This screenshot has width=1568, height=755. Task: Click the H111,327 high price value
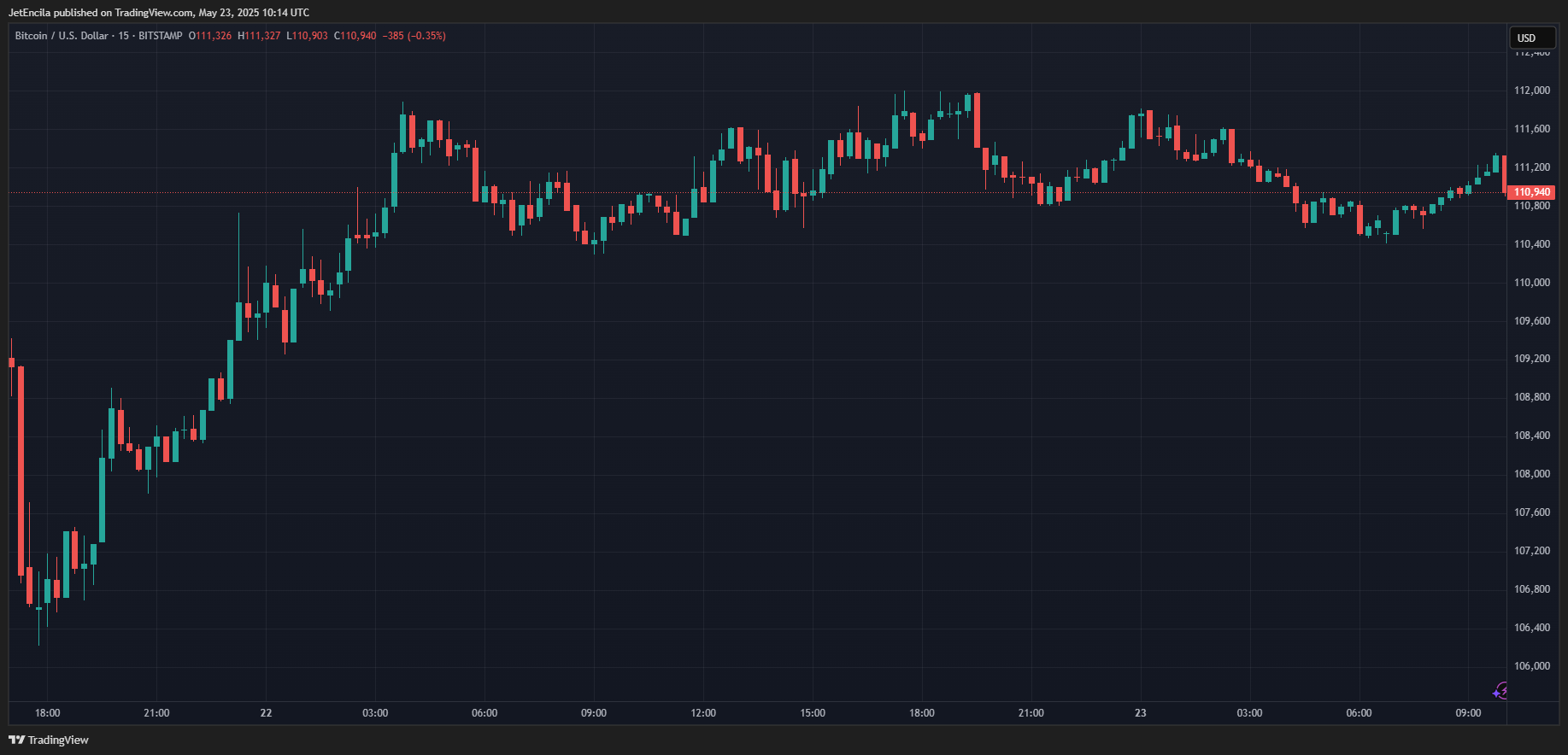click(x=259, y=36)
